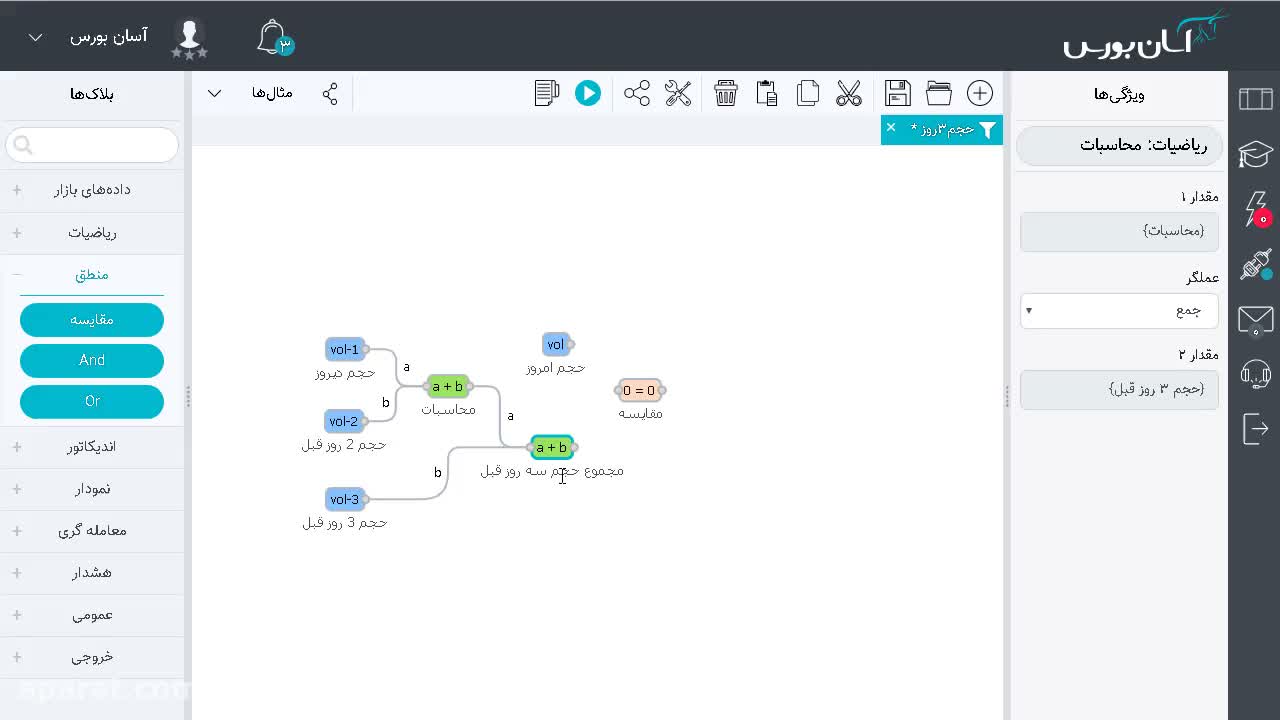
Task: Expand the داده‌های بازار category
Action: [x=92, y=190]
